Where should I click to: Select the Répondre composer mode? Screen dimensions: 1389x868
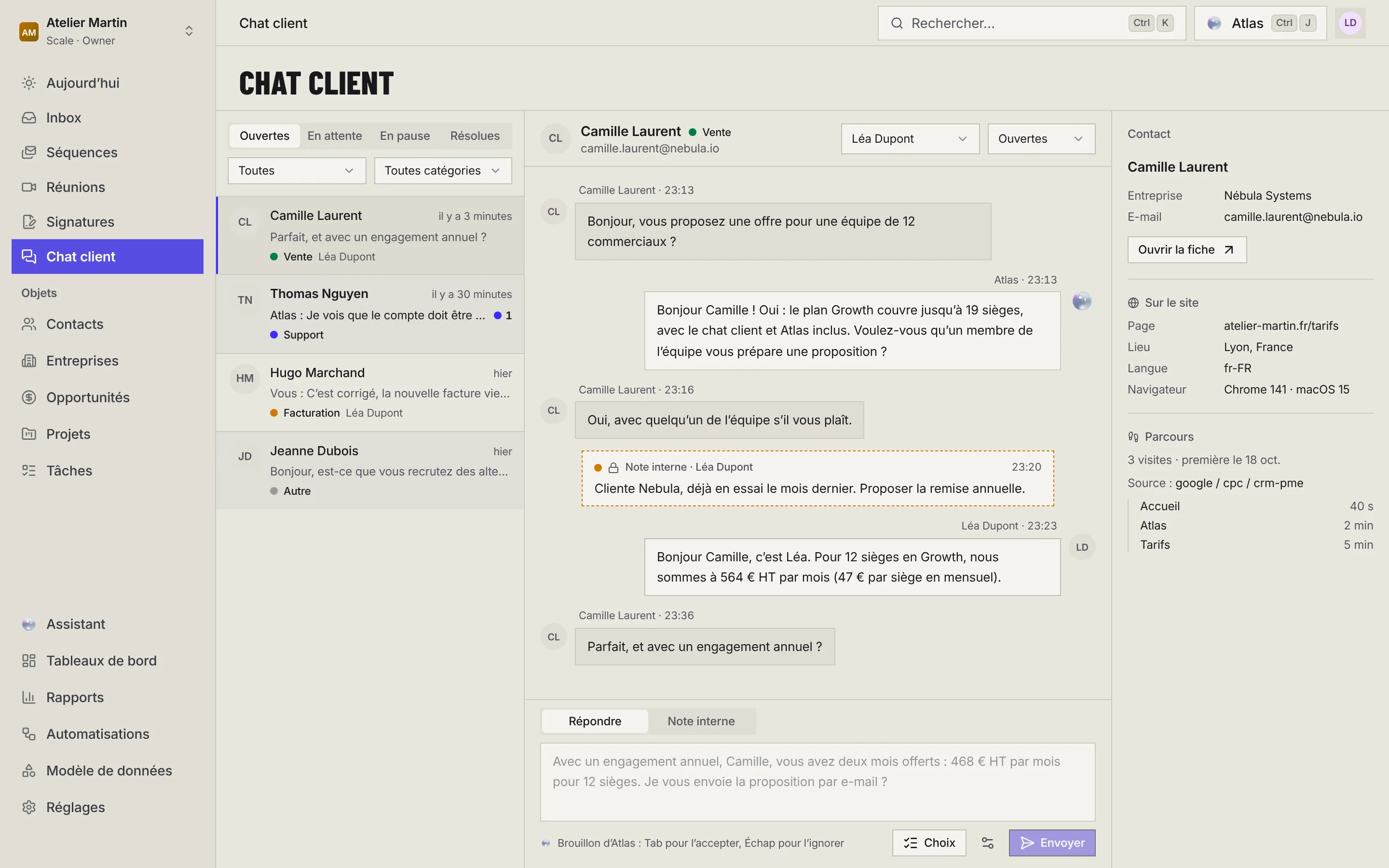(x=595, y=721)
